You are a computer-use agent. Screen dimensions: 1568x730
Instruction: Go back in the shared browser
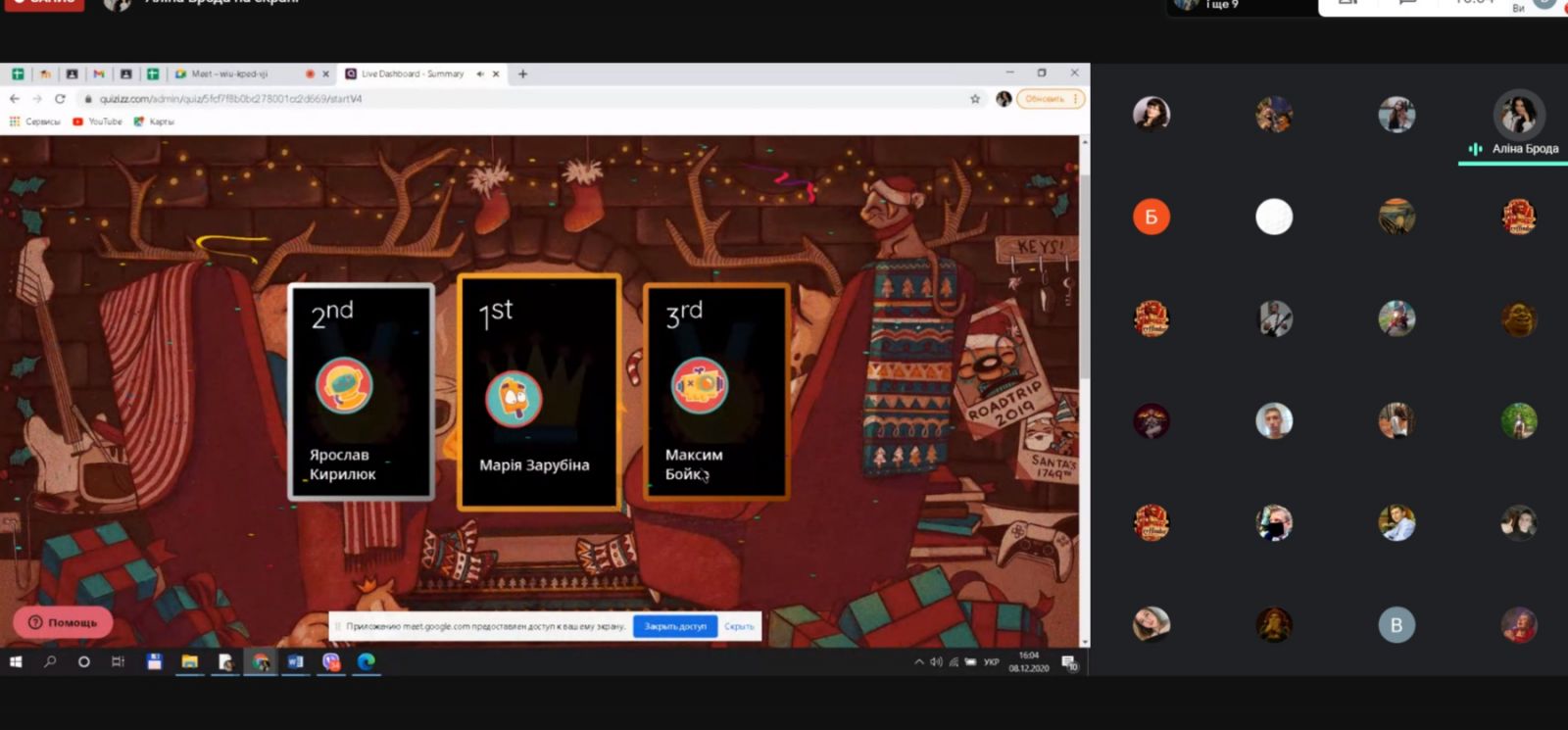(15, 99)
